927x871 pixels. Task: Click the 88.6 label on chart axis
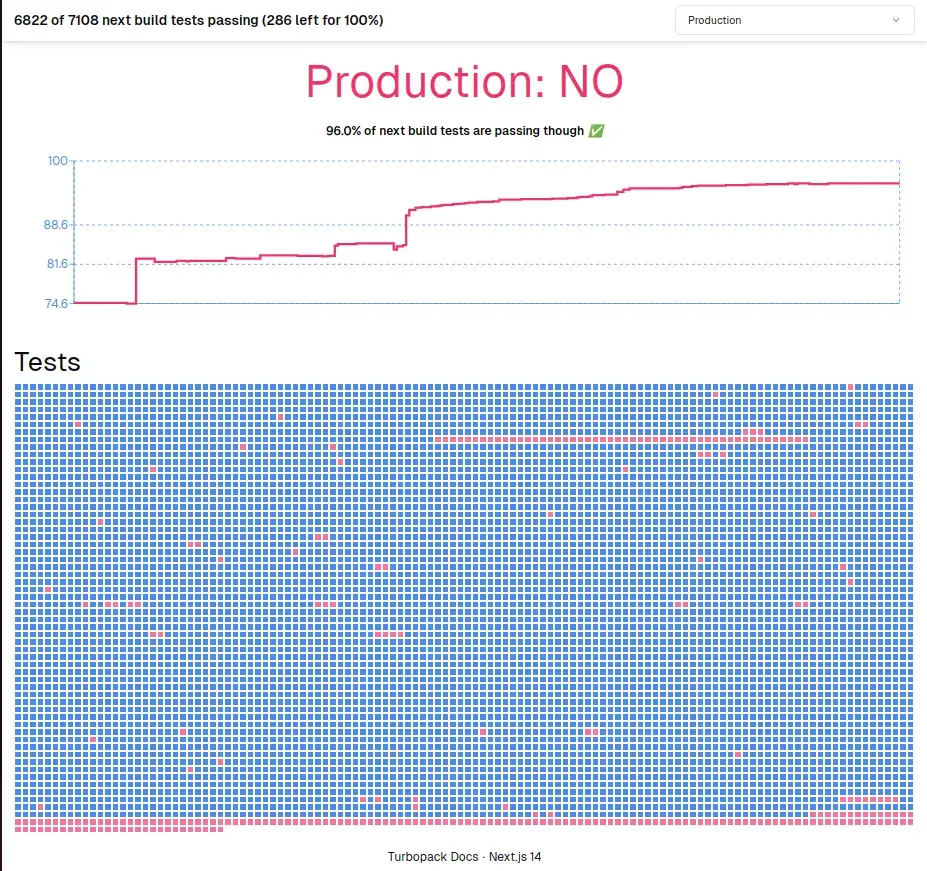pos(55,225)
